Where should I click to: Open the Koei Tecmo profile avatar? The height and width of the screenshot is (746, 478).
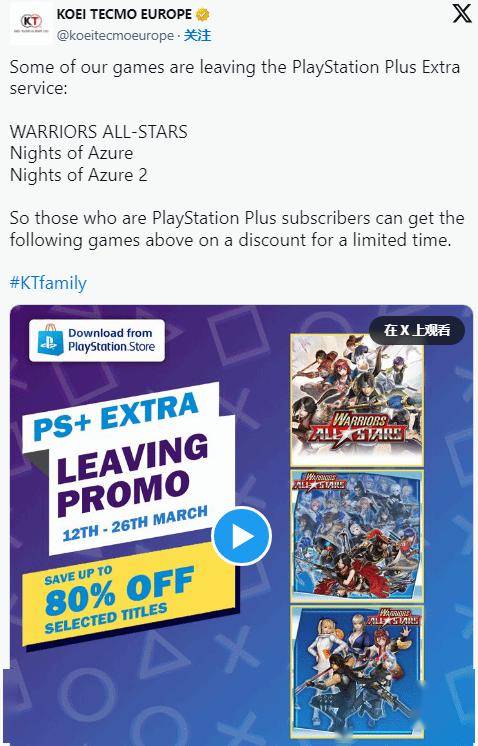(x=31, y=23)
